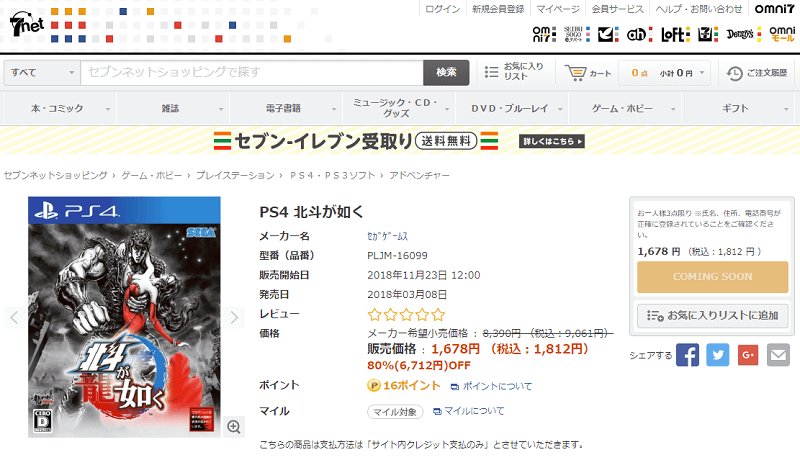Share on Twitter
The height and width of the screenshot is (460, 800).
click(x=717, y=355)
